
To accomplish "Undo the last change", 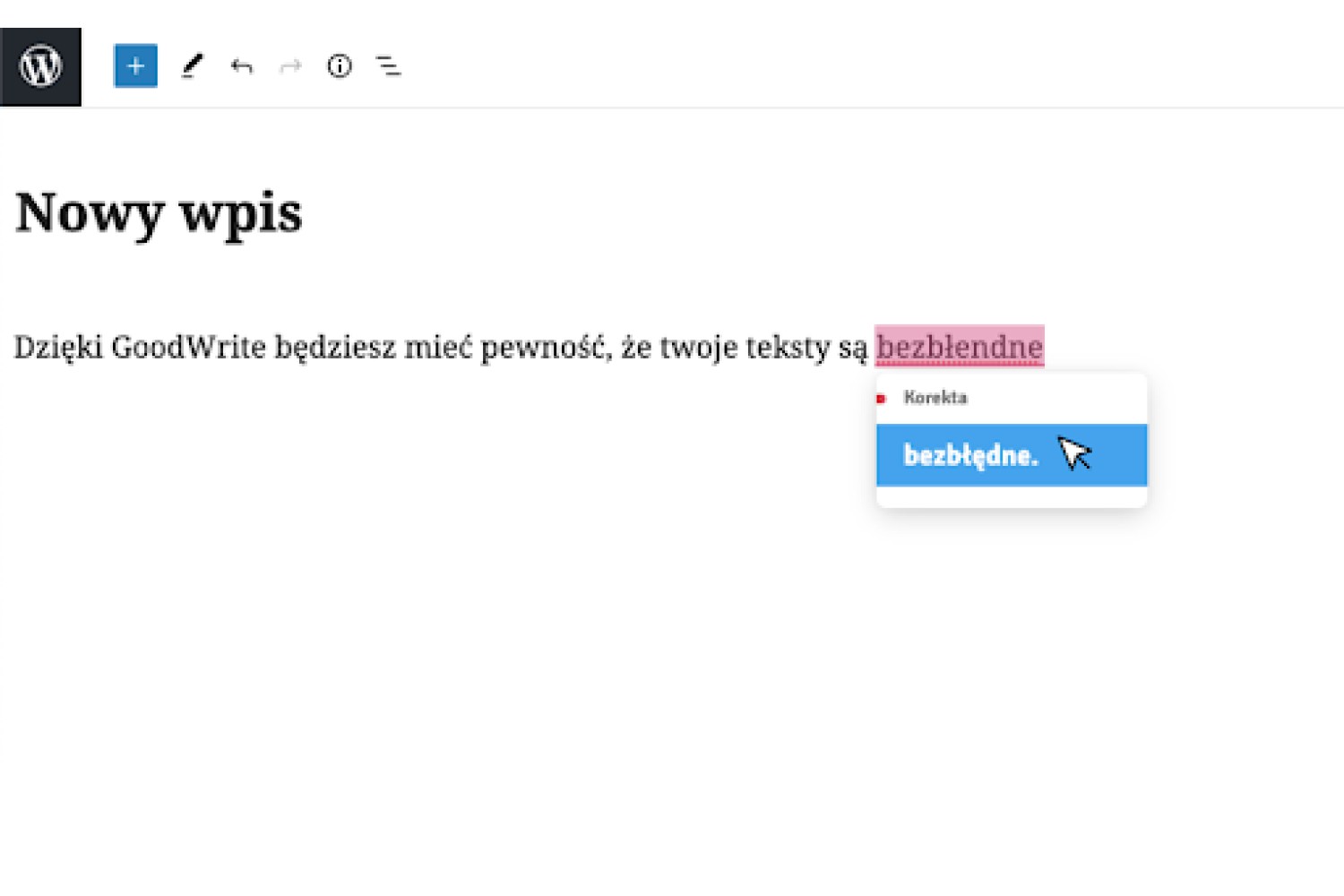I will click(x=241, y=66).
